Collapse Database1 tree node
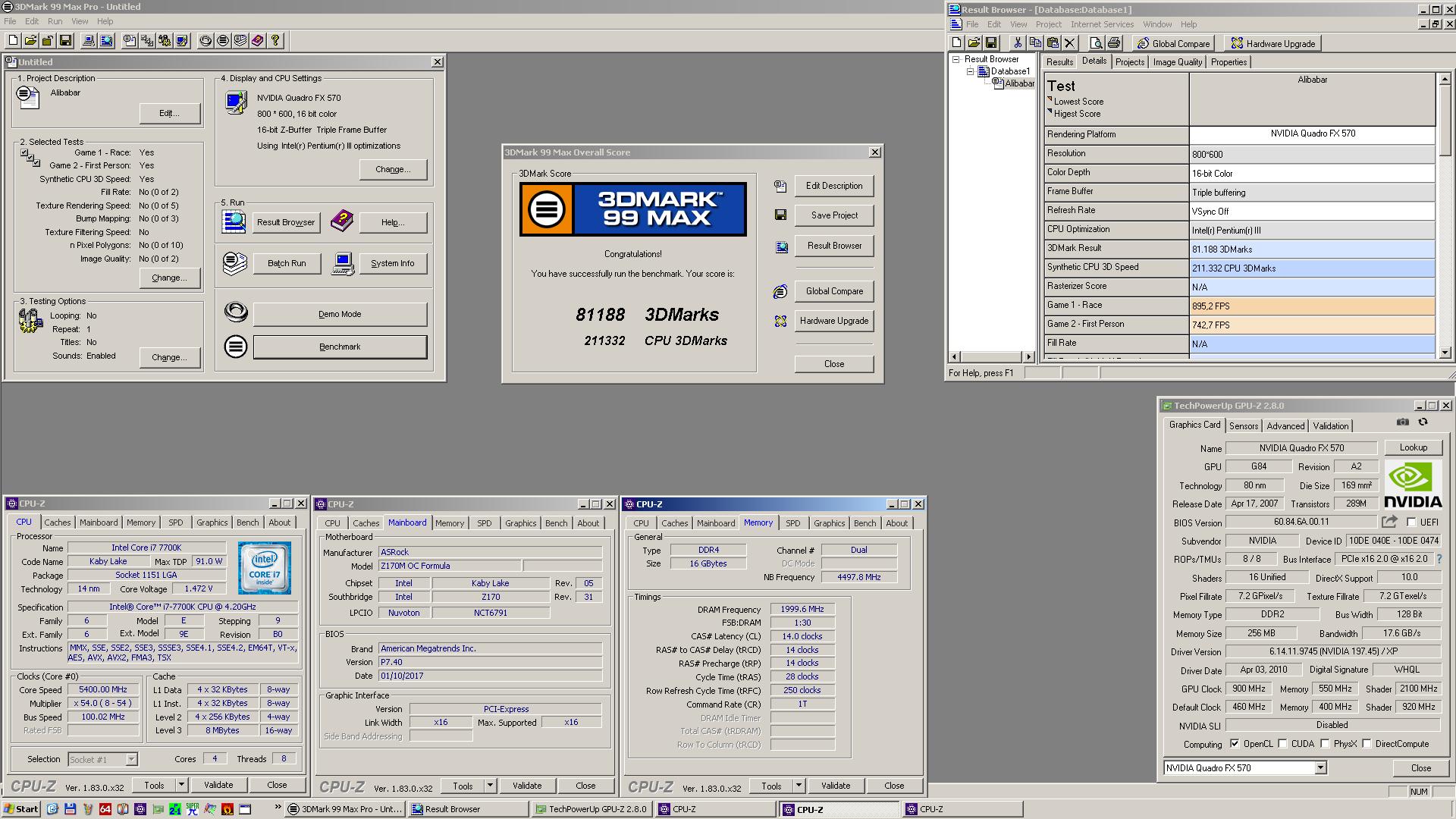Viewport: 1456px width, 819px height. click(970, 71)
